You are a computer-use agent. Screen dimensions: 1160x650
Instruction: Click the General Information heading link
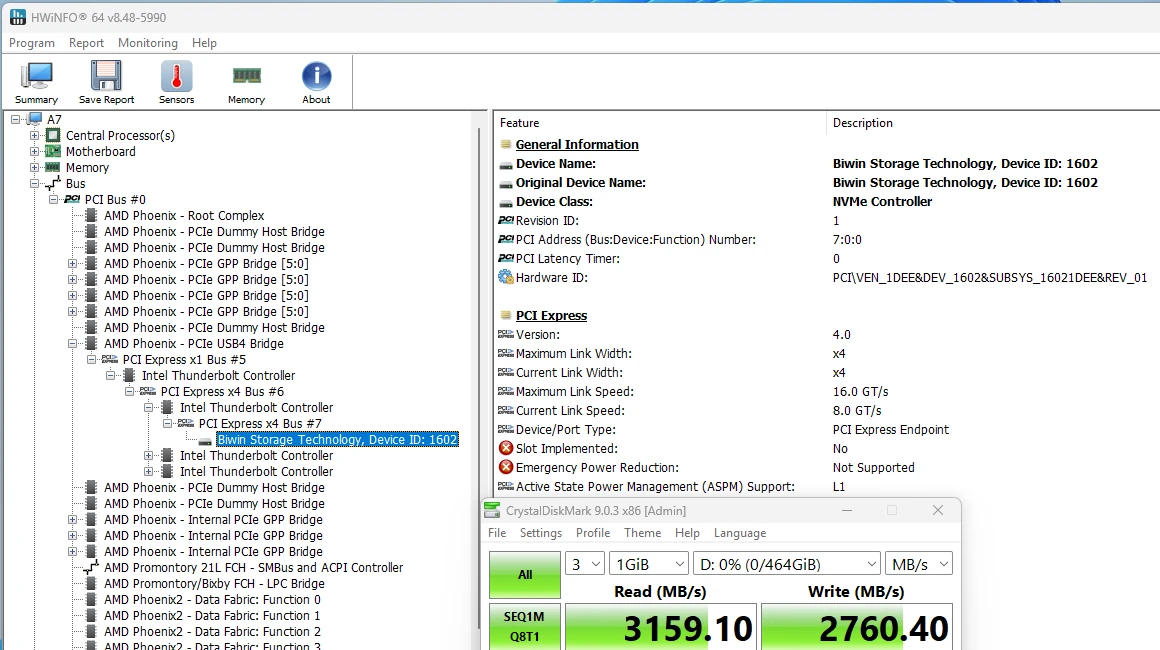point(577,145)
